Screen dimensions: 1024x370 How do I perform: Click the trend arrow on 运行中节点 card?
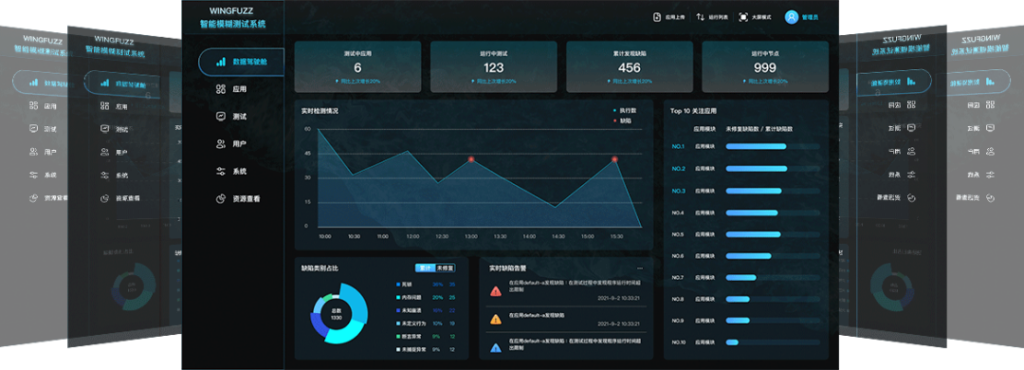pyautogui.click(x=745, y=82)
